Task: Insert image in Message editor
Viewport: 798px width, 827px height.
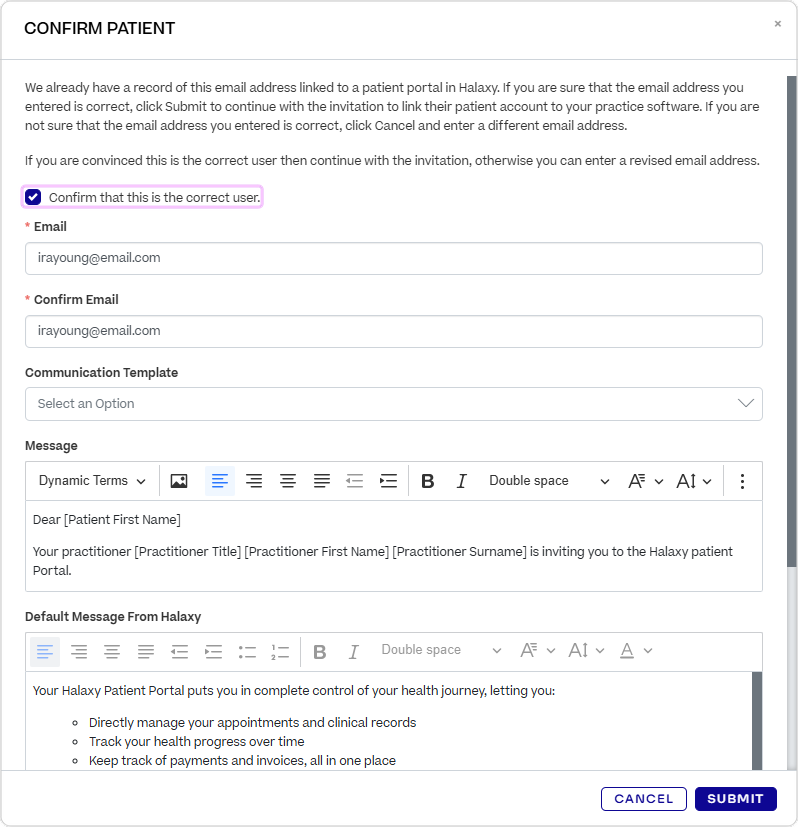Action: tap(179, 481)
